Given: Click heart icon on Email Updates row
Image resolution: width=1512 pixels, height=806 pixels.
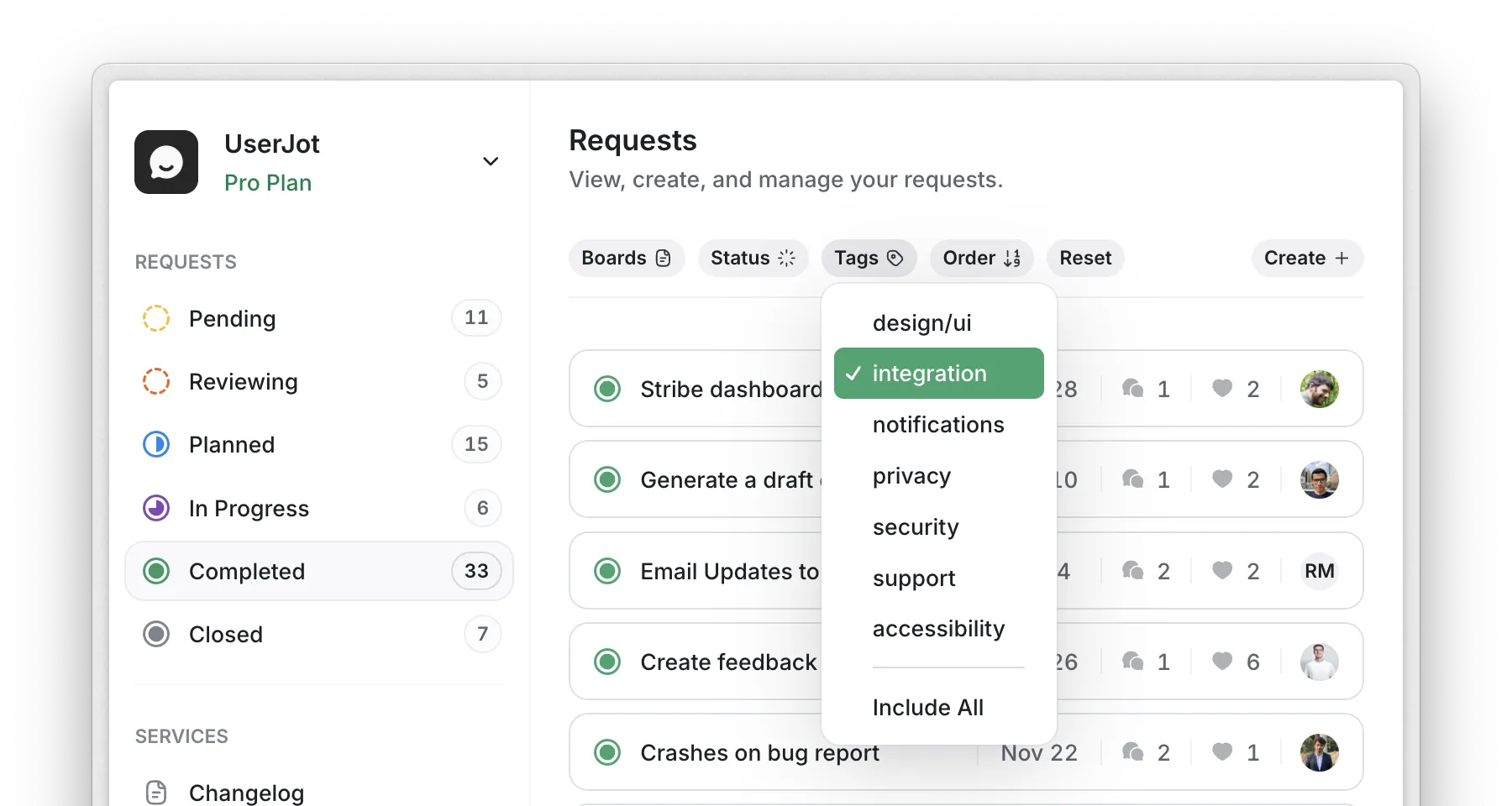Looking at the screenshot, I should pos(1222,570).
